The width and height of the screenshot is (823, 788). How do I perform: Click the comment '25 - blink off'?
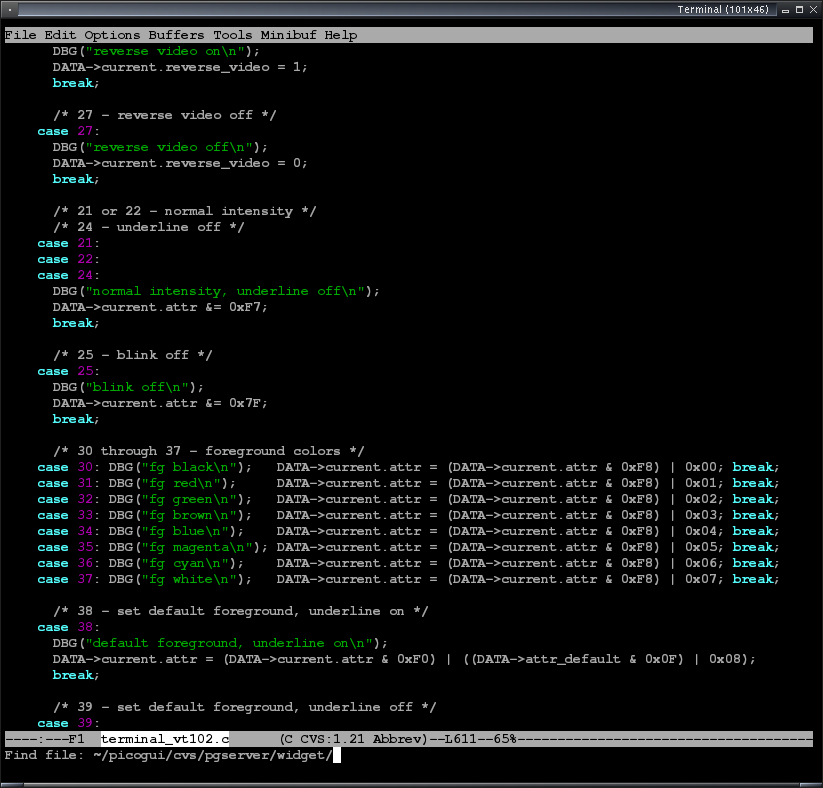click(x=133, y=355)
